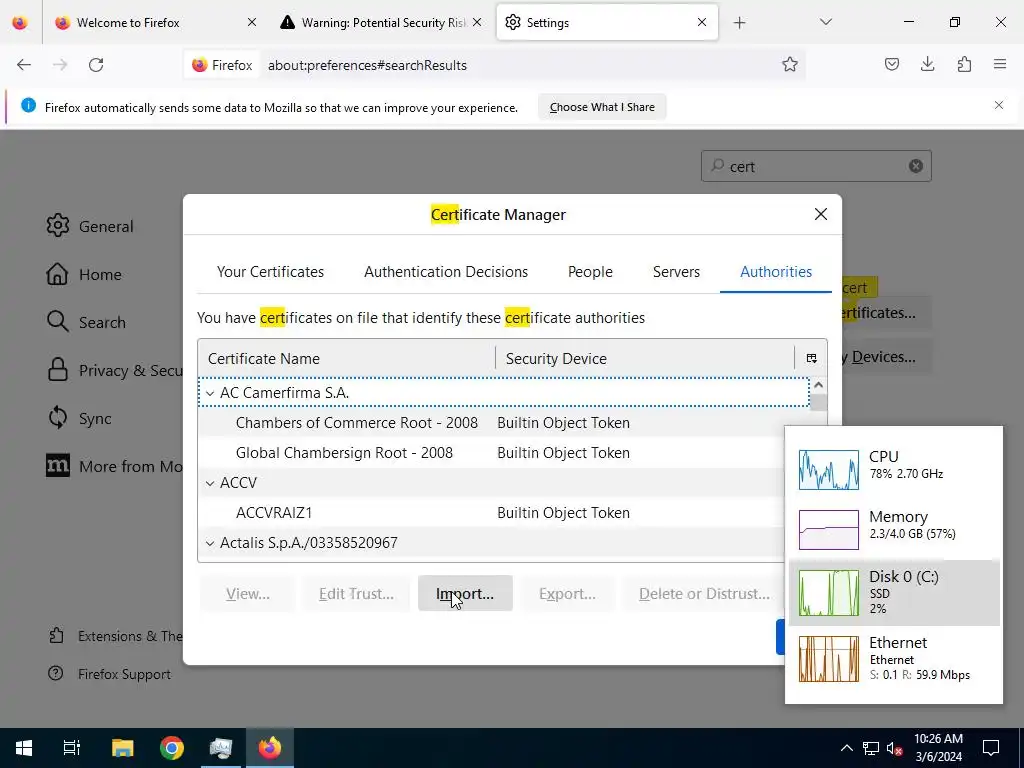Open the Firefox application menu
Image resolution: width=1024 pixels, height=768 pixels.
point(1000,65)
